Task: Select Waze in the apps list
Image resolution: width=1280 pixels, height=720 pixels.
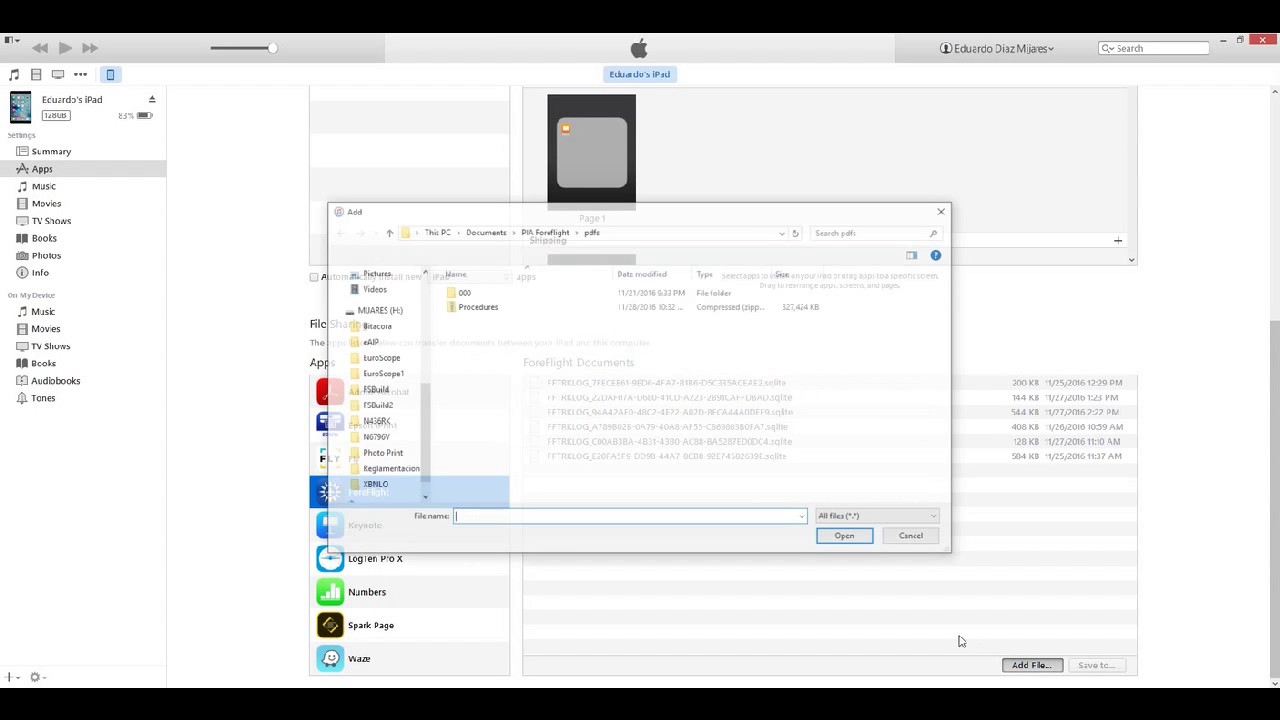Action: coord(410,658)
